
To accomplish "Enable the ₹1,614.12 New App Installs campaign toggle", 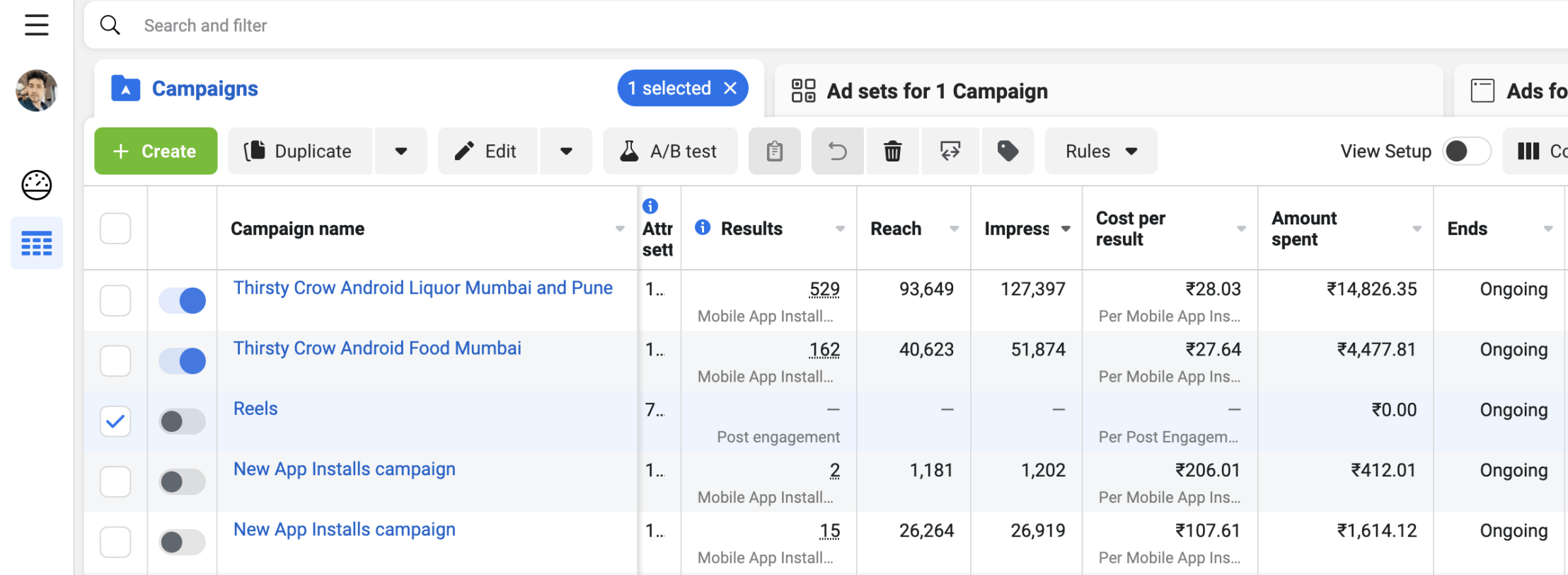I will [183, 542].
